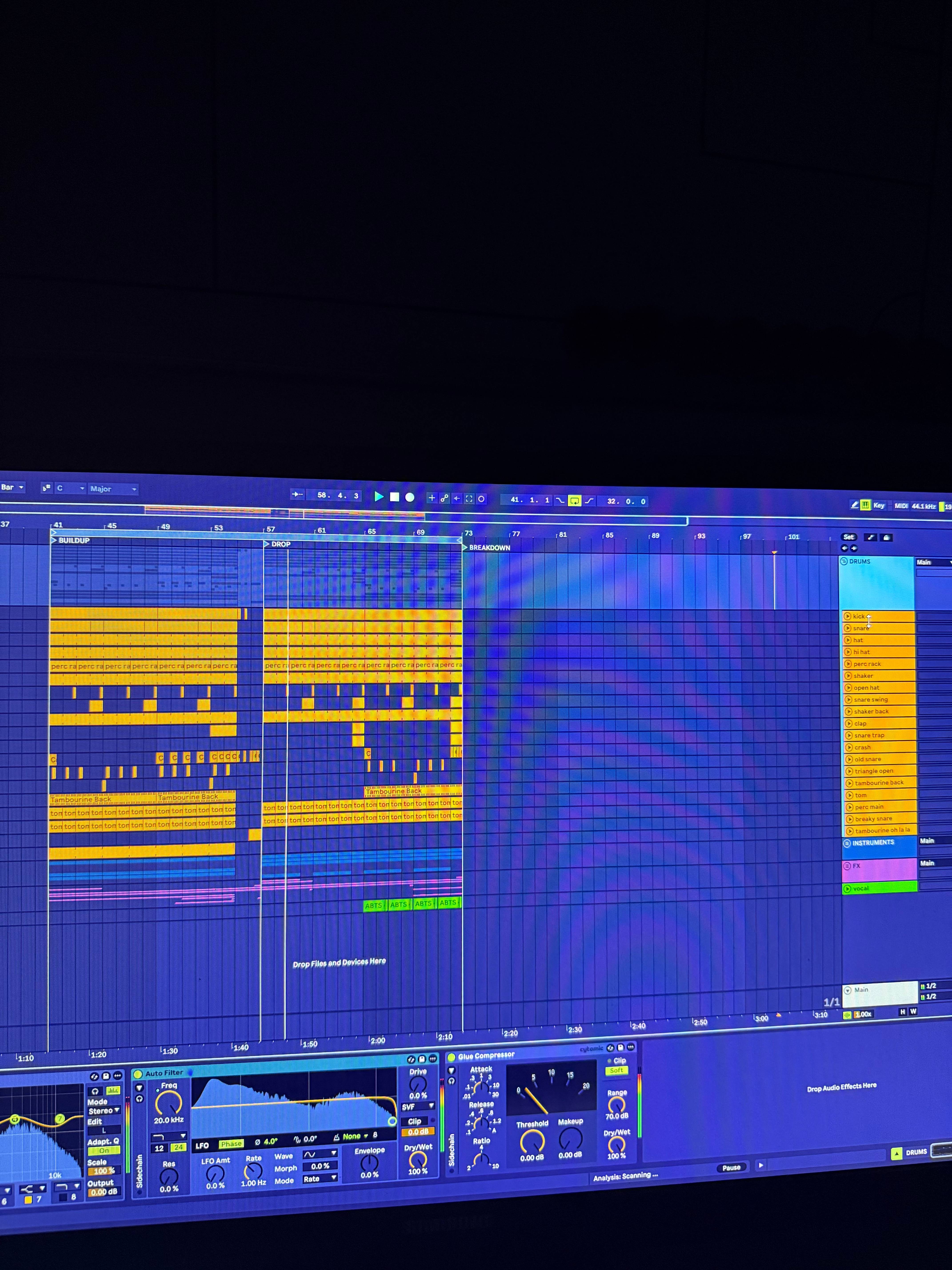Image resolution: width=952 pixels, height=1270 pixels.
Task: Jump to the previous locator arrow
Action: (x=844, y=548)
